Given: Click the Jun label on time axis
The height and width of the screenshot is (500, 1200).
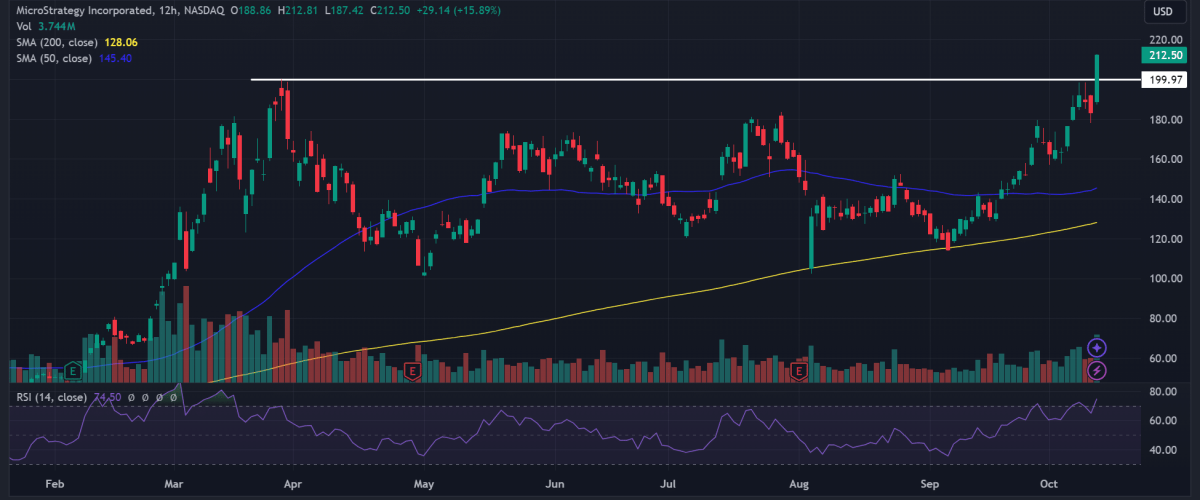Looking at the screenshot, I should (x=556, y=482).
